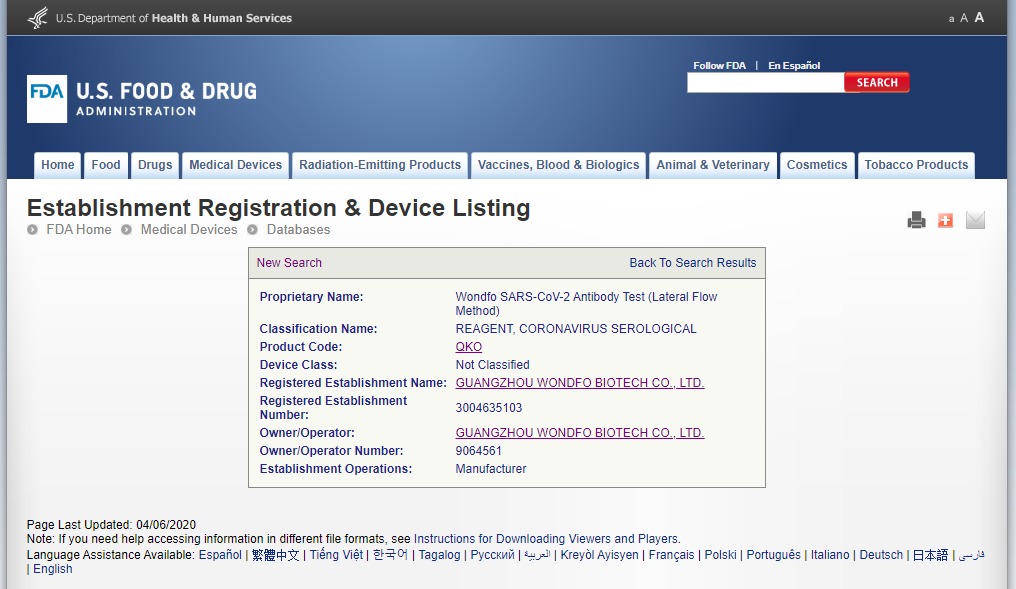Open product code QKO link
Viewport: 1016px width, 589px height.
click(x=468, y=347)
